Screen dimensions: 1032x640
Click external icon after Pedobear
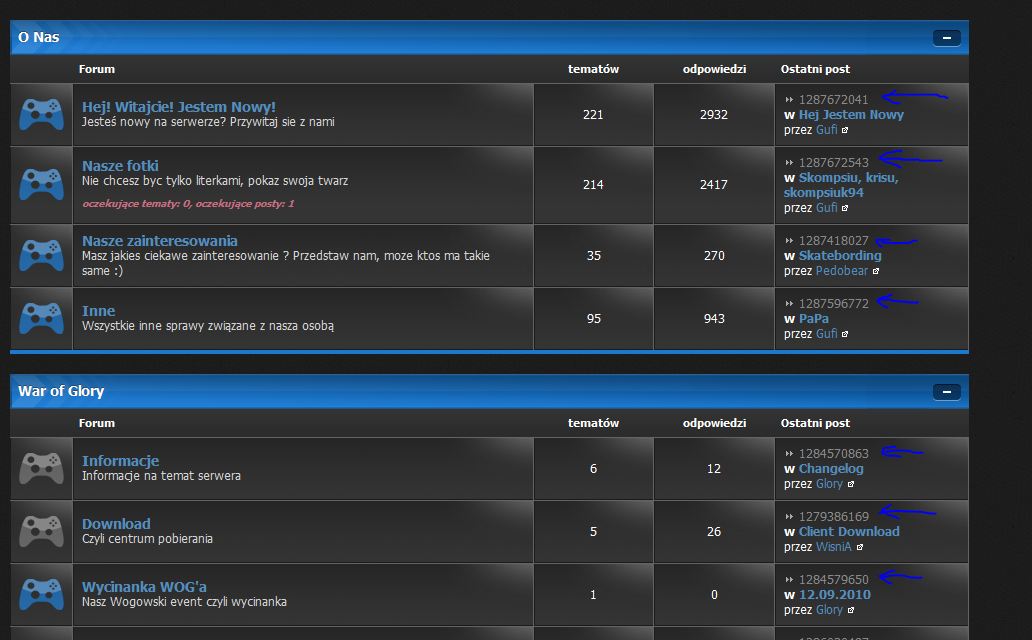(x=876, y=271)
